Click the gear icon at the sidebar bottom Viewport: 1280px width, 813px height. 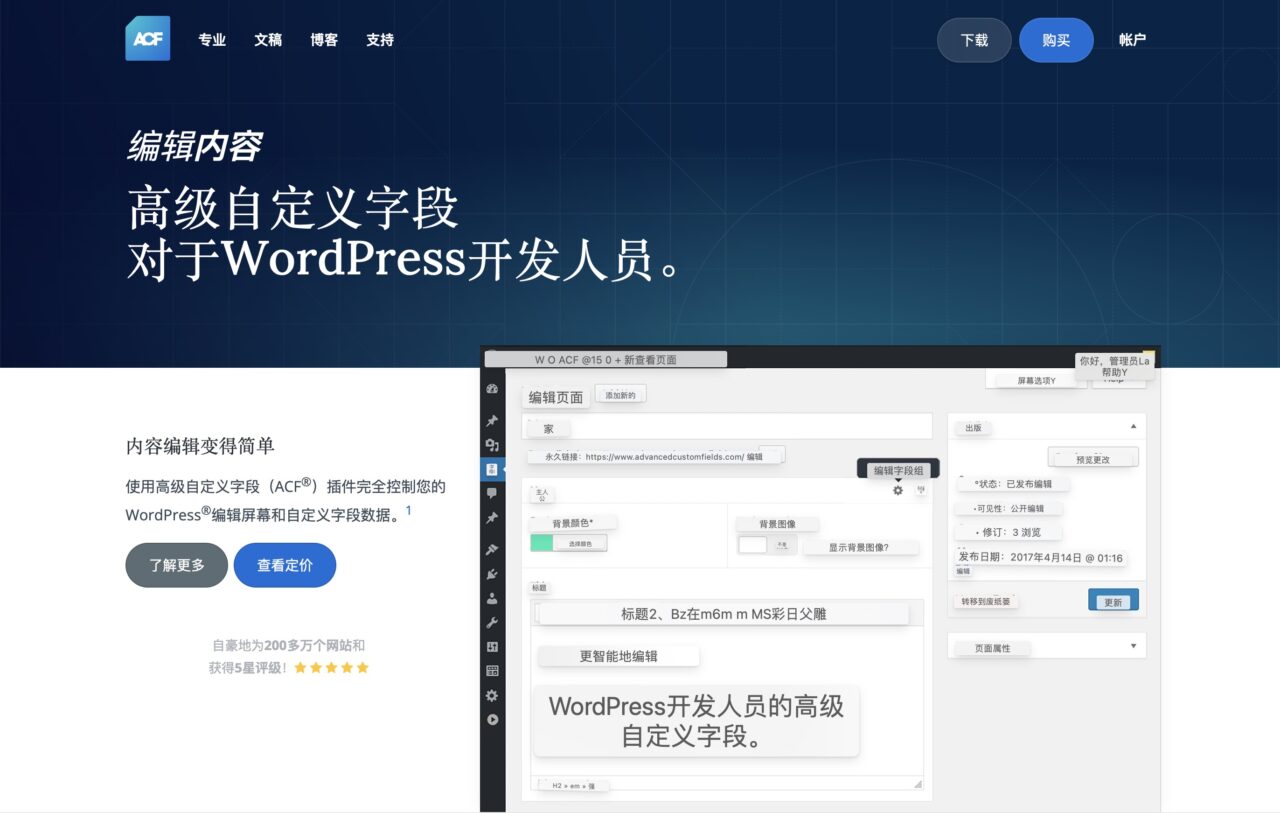492,695
